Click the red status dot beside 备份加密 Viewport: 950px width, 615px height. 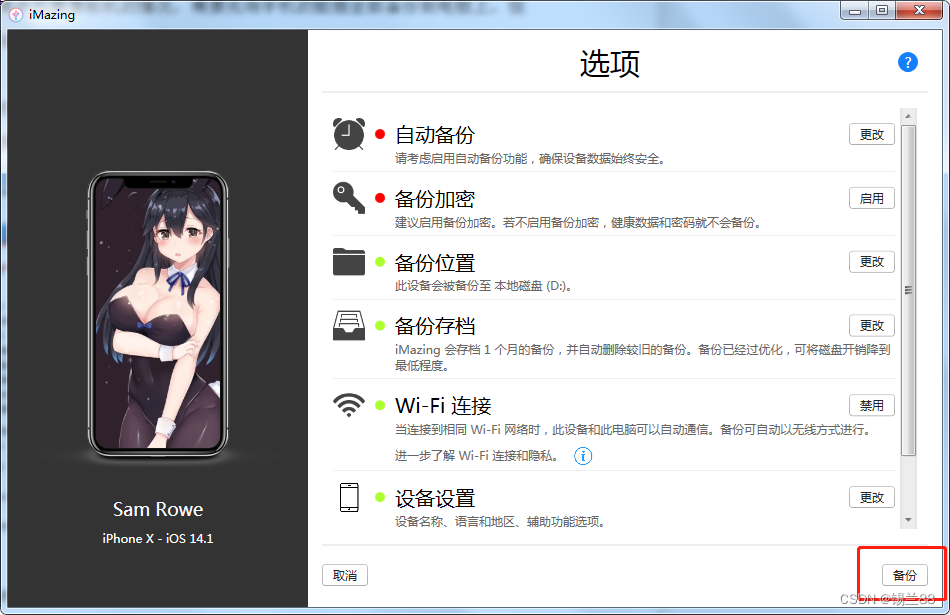coord(380,198)
